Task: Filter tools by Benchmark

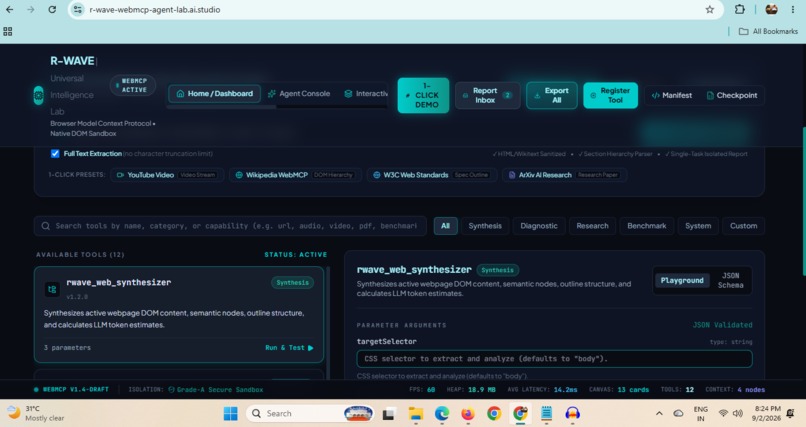Action: pyautogui.click(x=647, y=226)
